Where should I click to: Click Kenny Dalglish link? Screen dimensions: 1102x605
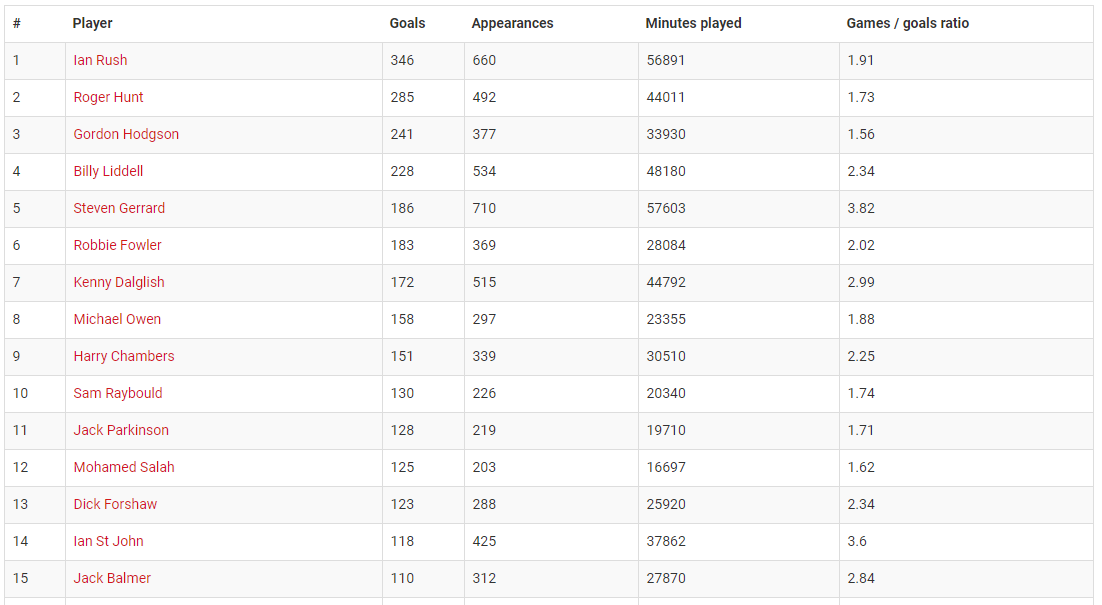(119, 282)
